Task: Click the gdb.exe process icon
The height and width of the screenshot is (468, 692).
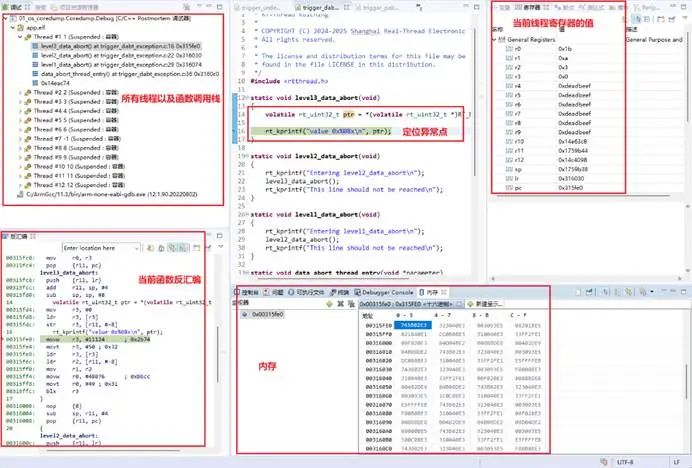Action: [20, 194]
